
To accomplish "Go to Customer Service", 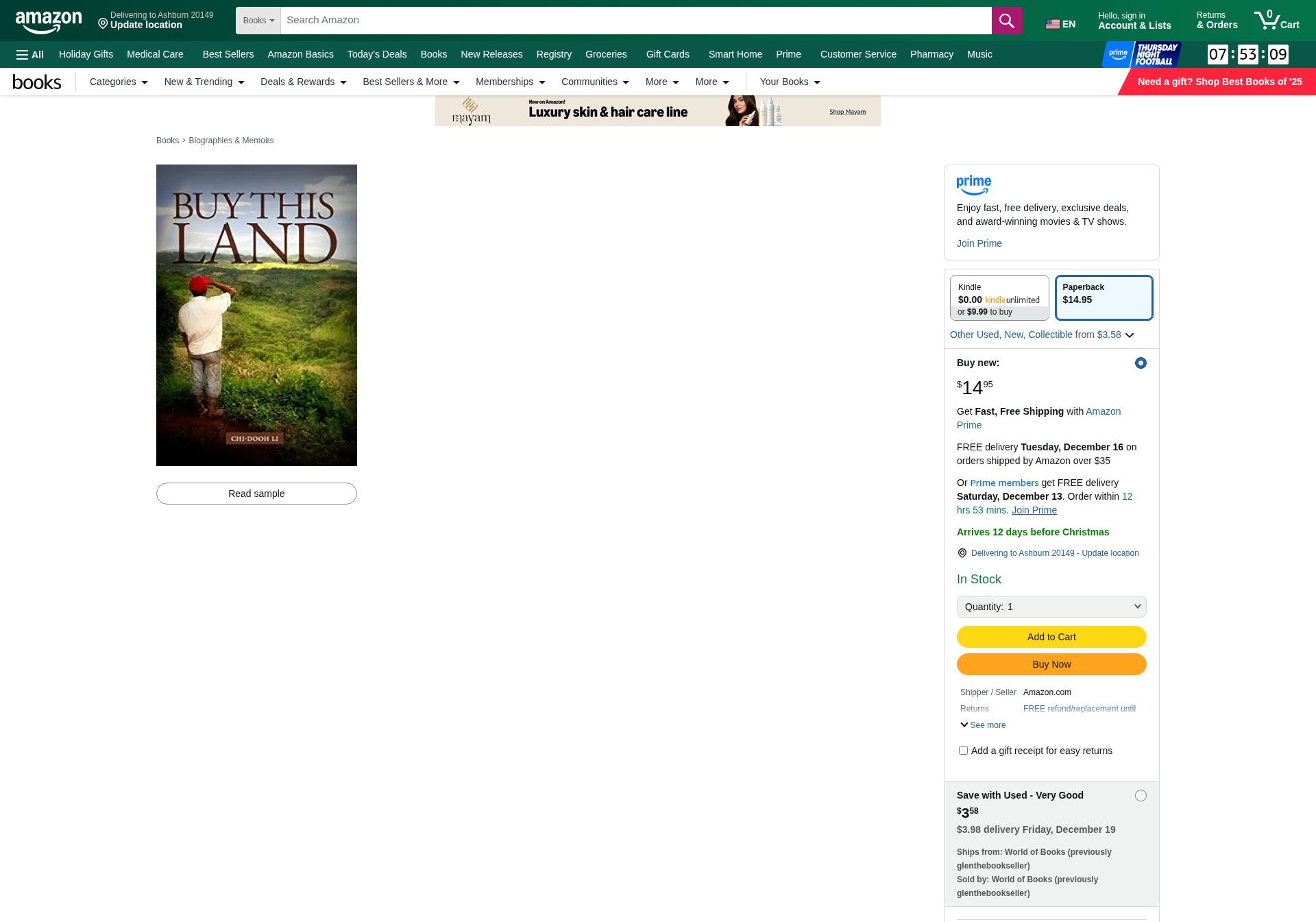I will (858, 55).
